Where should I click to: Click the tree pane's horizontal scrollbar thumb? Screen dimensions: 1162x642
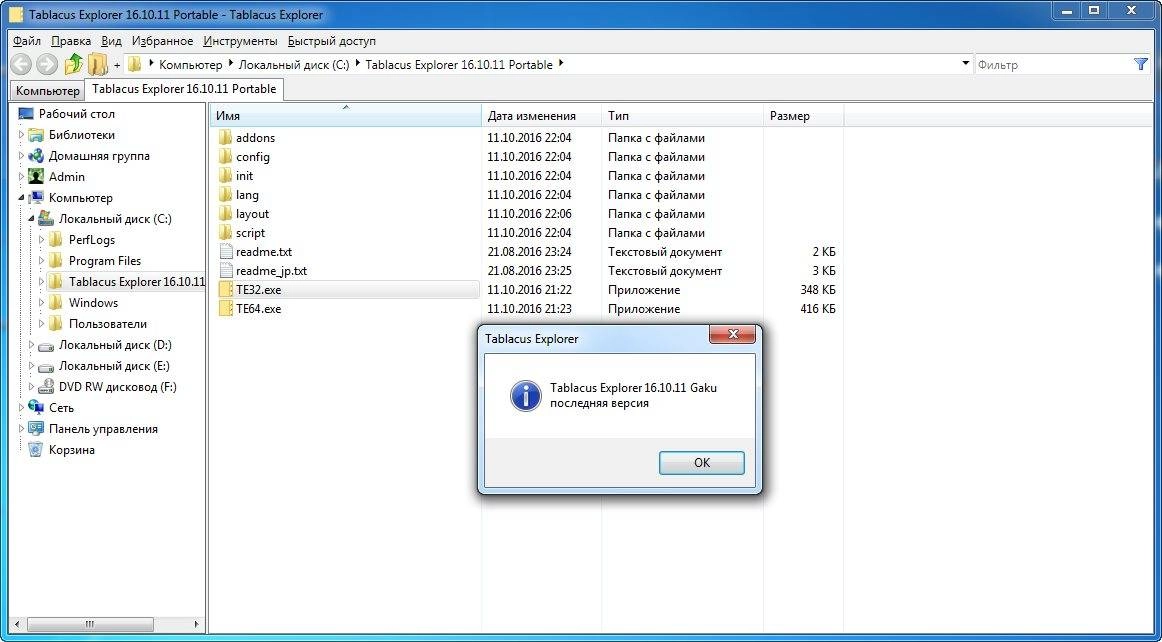89,624
